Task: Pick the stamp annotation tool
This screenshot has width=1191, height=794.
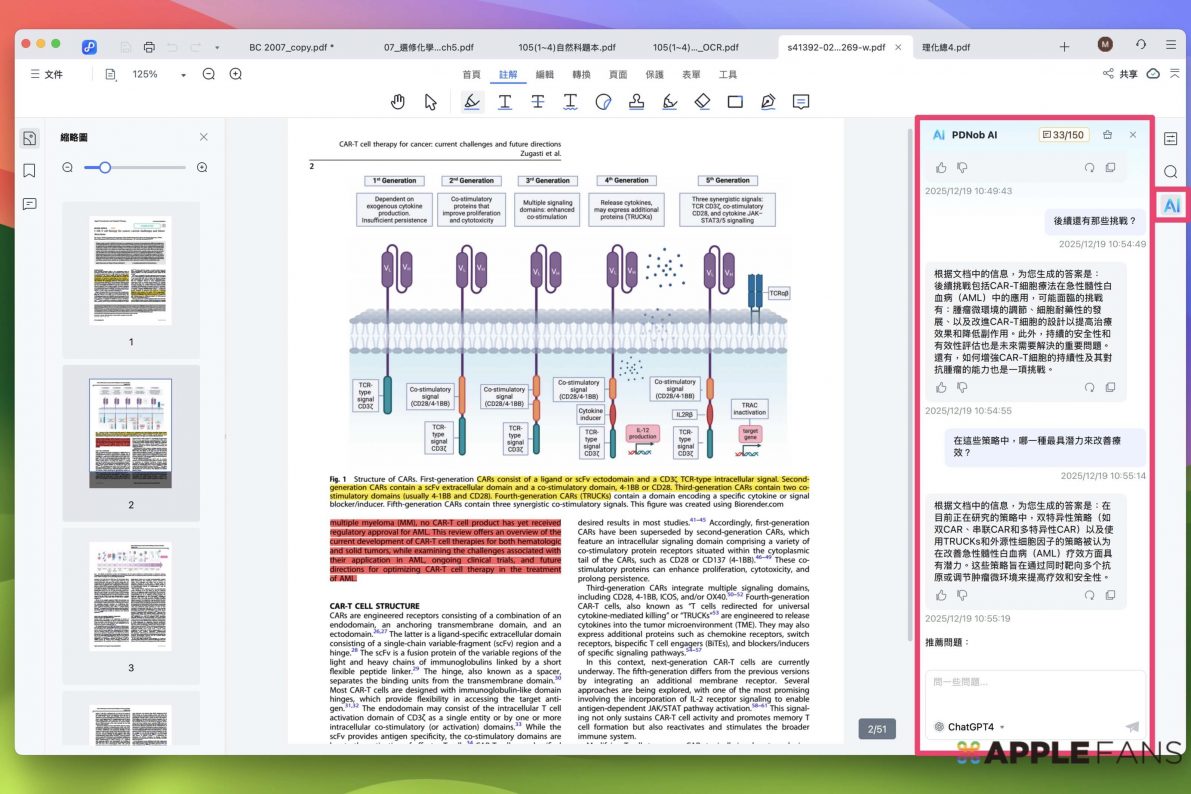Action: pos(635,102)
